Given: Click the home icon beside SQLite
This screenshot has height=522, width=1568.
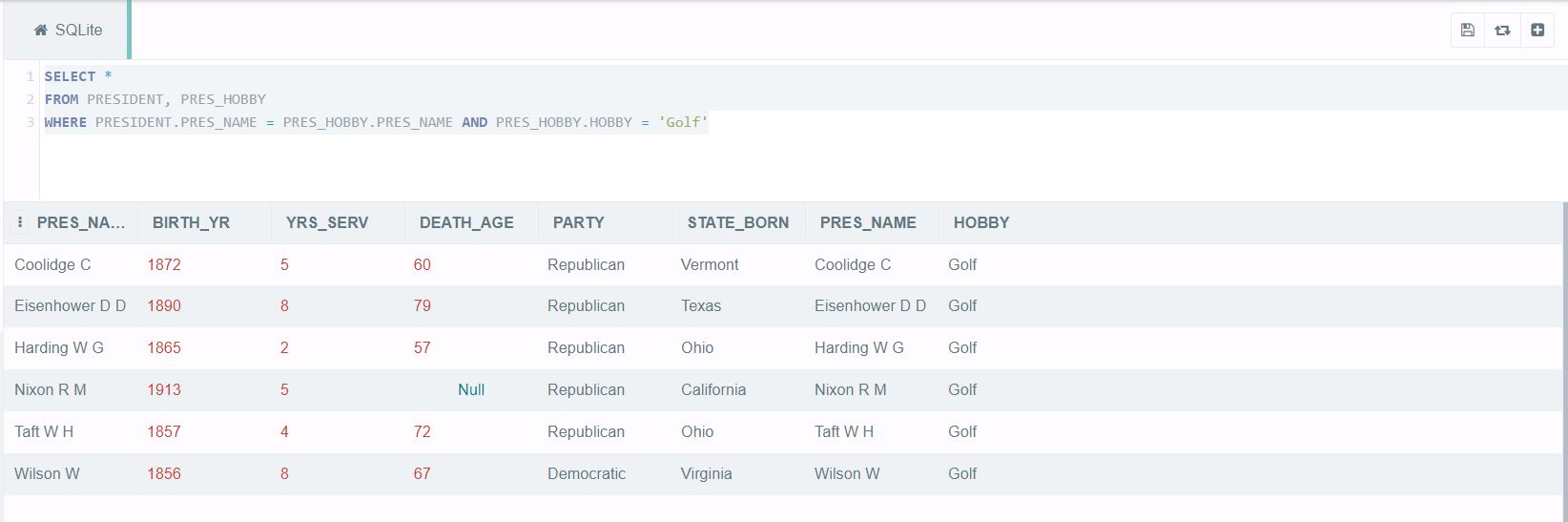Looking at the screenshot, I should coord(41,31).
